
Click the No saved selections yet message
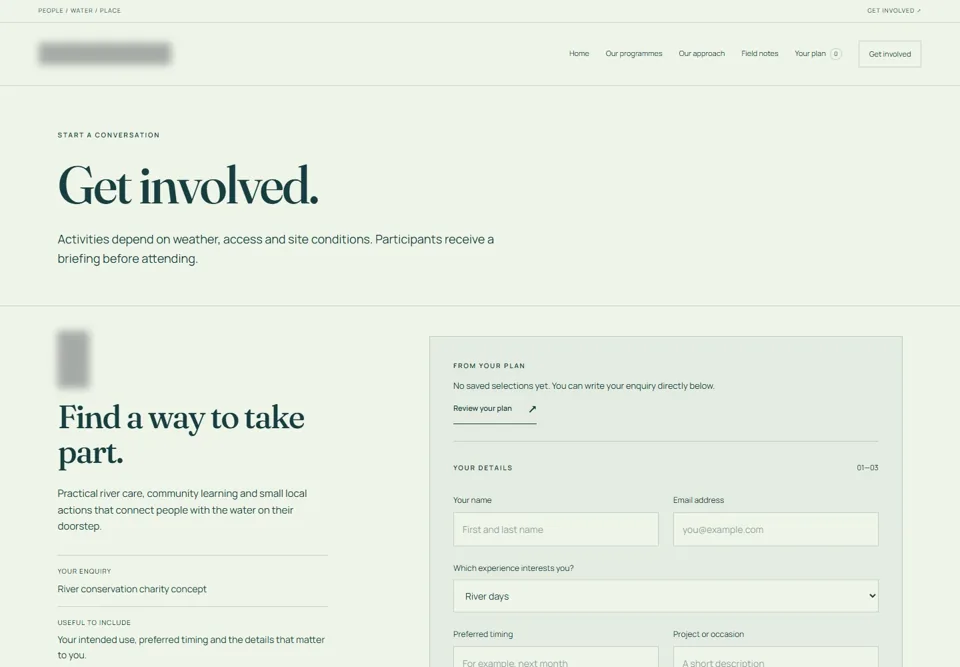coord(583,386)
